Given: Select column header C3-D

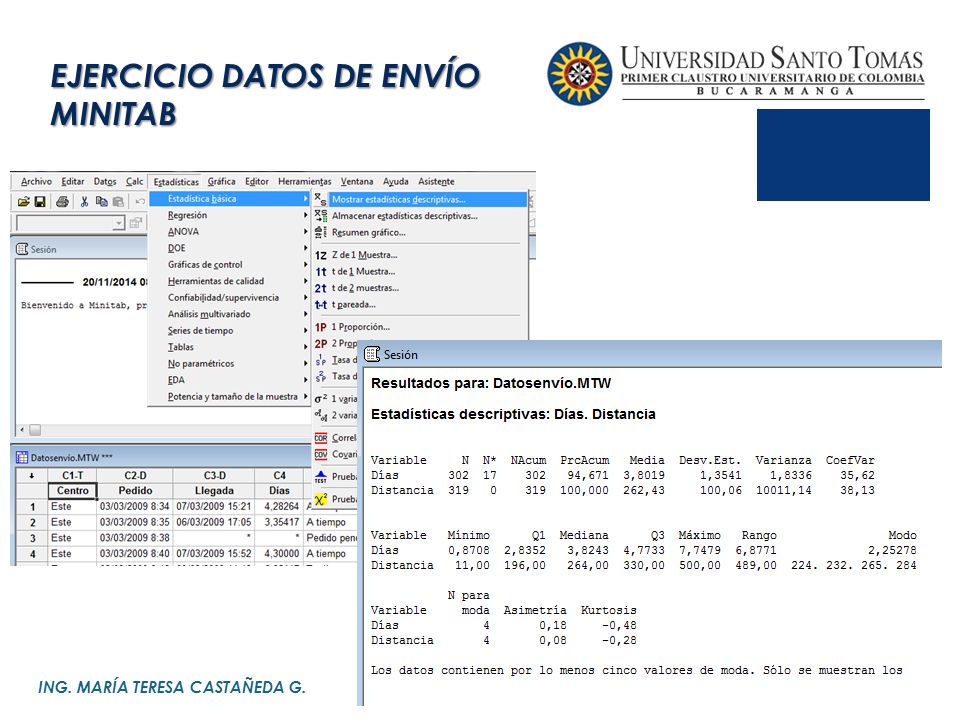Looking at the screenshot, I should tap(214, 476).
